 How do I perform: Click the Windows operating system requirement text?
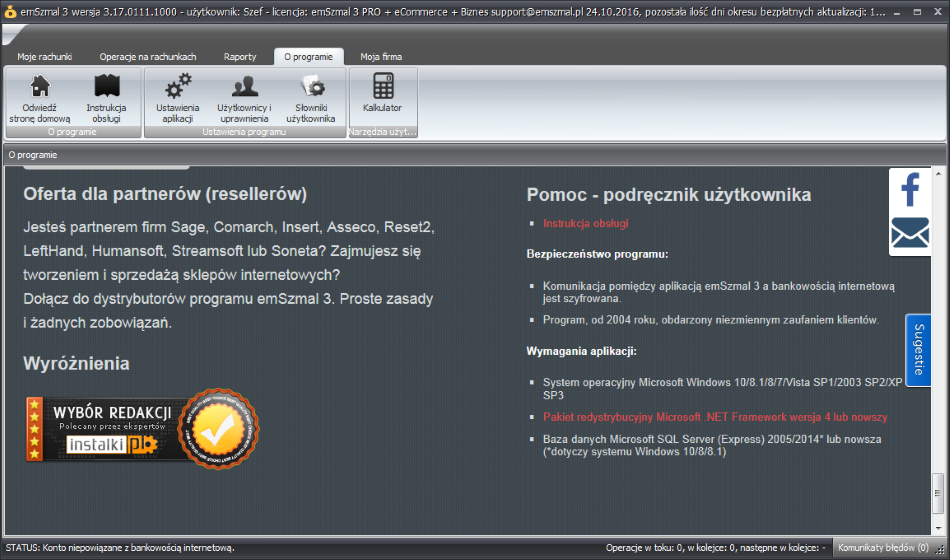(x=722, y=388)
